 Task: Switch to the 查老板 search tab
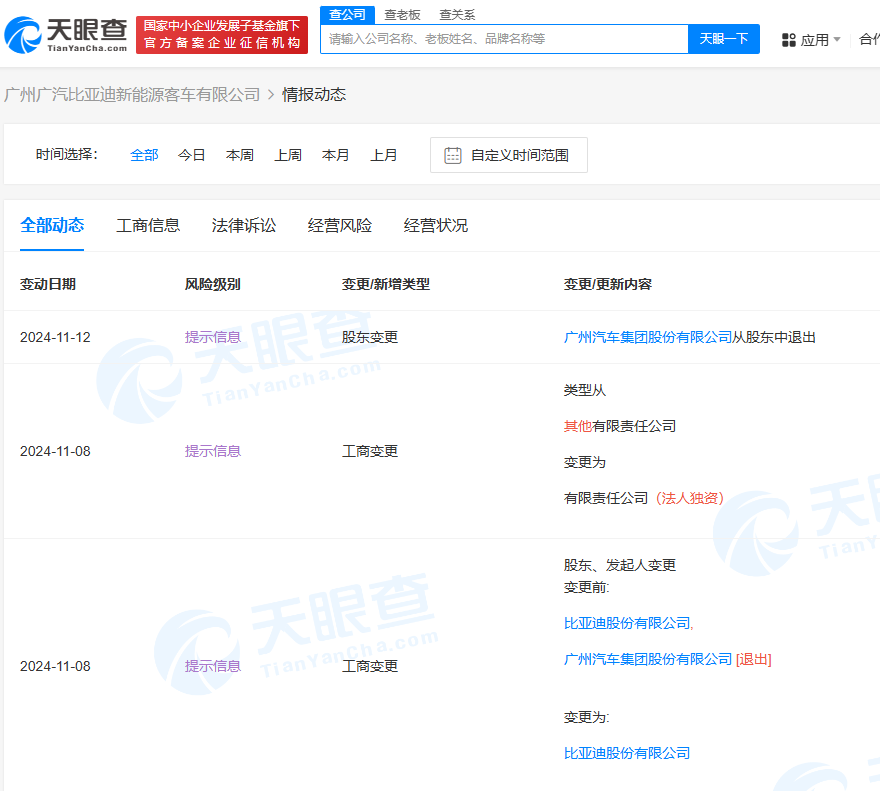[x=402, y=15]
